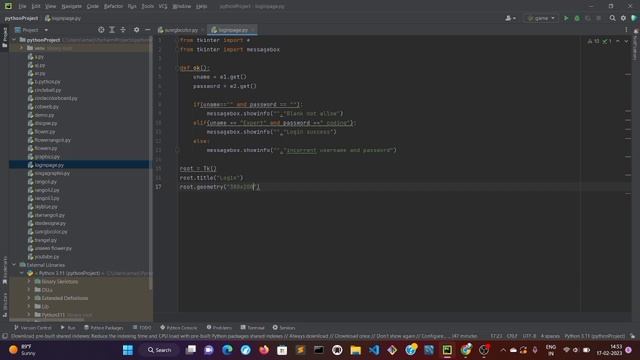Toggle the Python Console tool window
The height and width of the screenshot is (360, 640).
[x=179, y=327]
